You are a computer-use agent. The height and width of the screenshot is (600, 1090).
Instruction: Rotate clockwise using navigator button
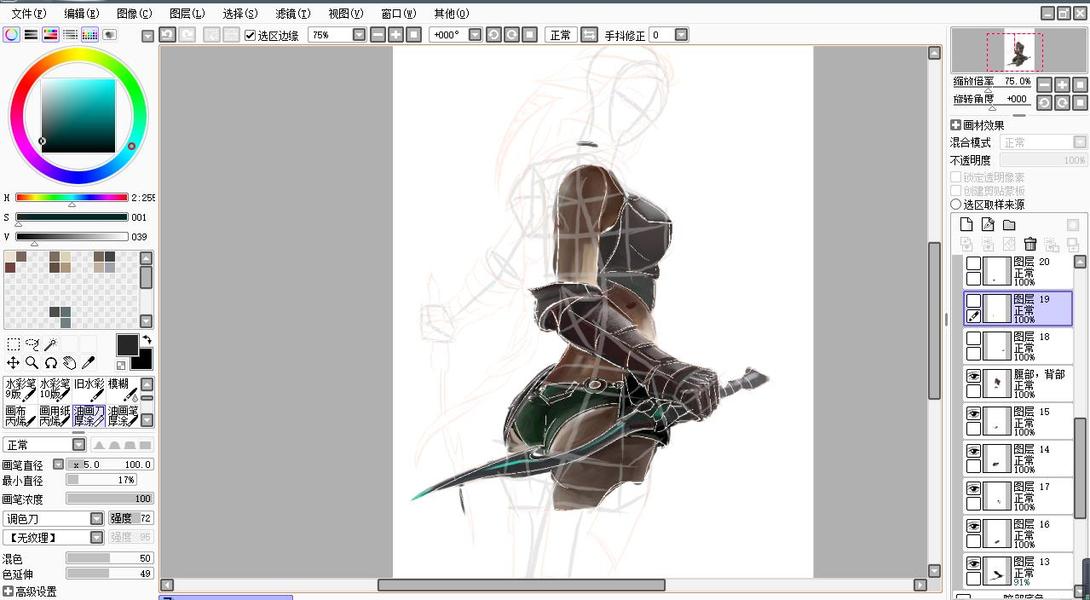(1062, 103)
